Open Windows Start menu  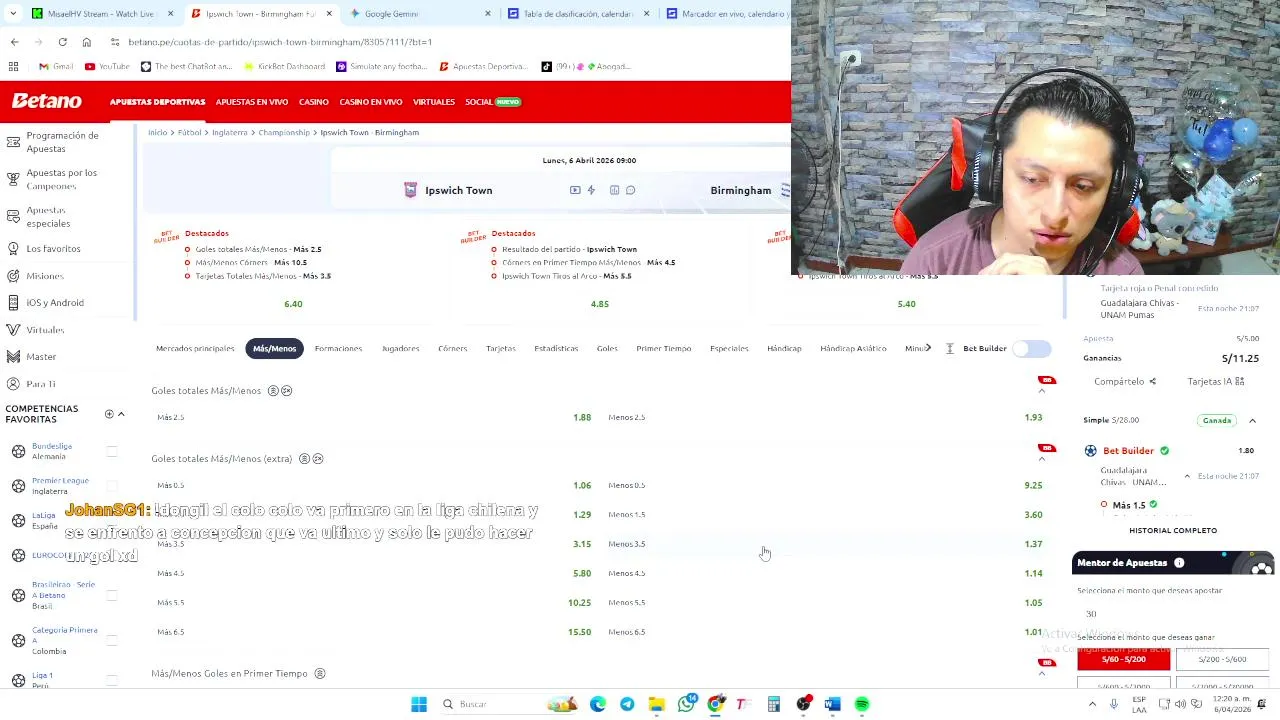point(419,704)
